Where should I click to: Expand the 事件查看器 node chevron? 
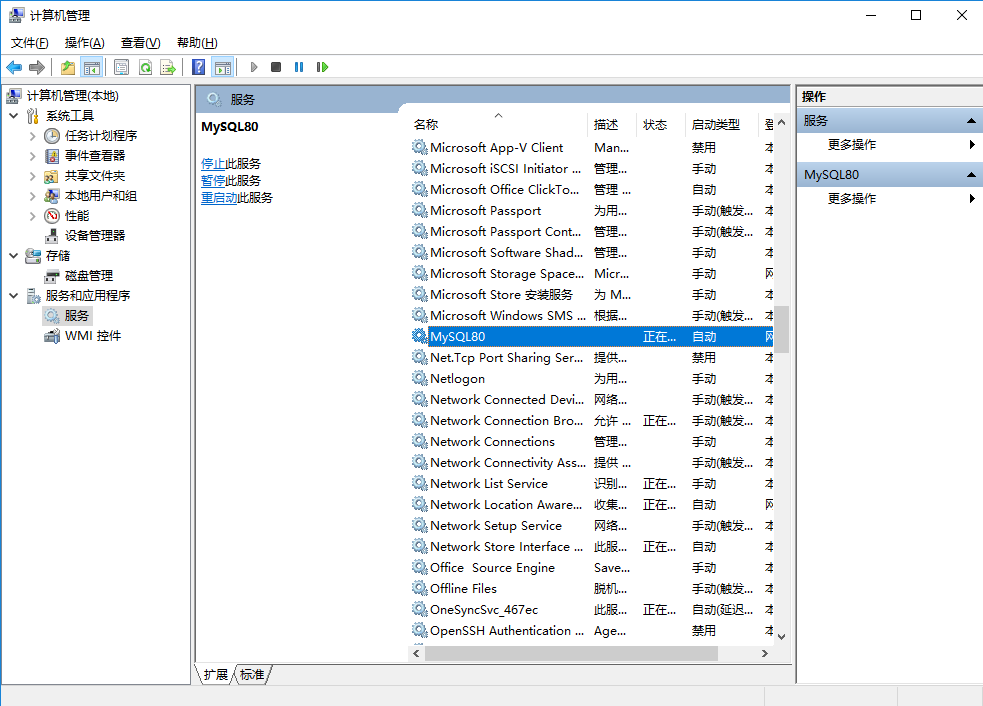33,155
